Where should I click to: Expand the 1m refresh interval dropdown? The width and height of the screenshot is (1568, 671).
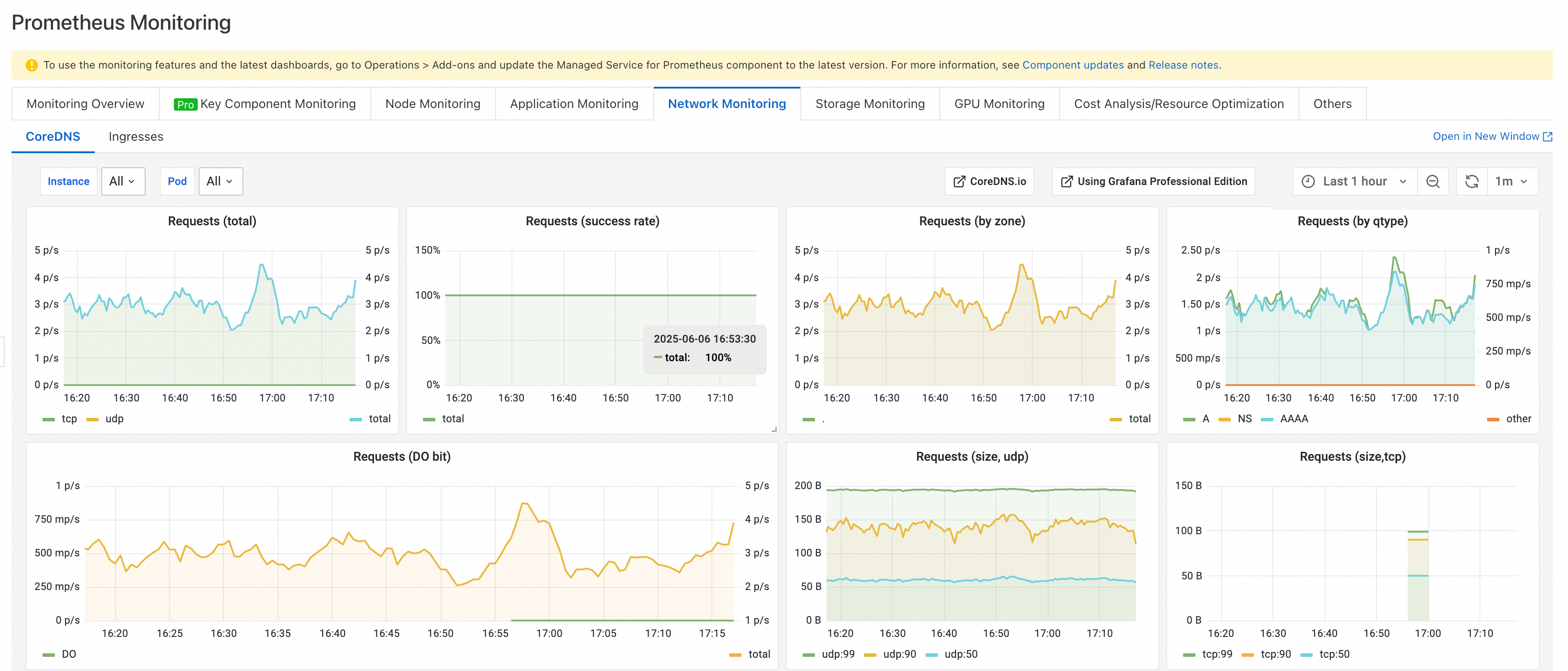tap(1511, 181)
